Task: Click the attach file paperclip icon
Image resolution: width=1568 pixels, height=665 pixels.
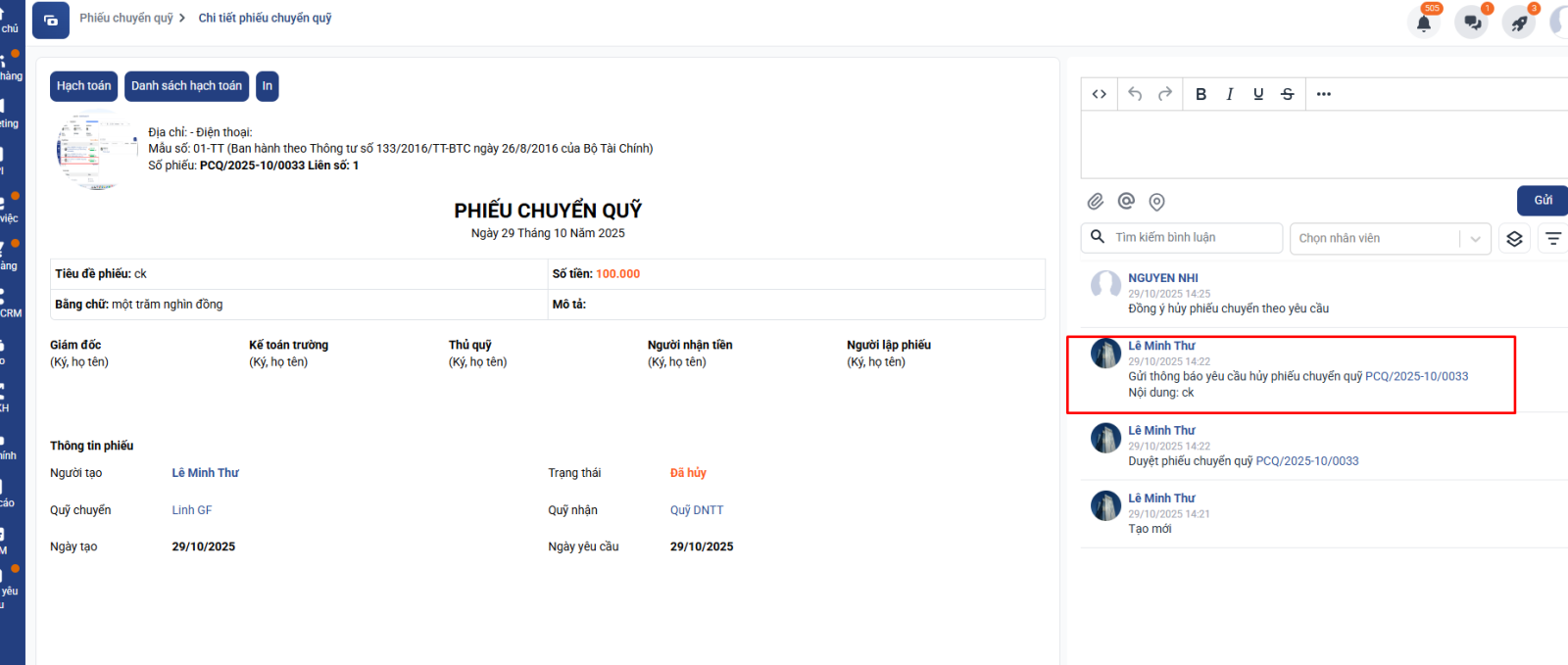Action: (1096, 202)
